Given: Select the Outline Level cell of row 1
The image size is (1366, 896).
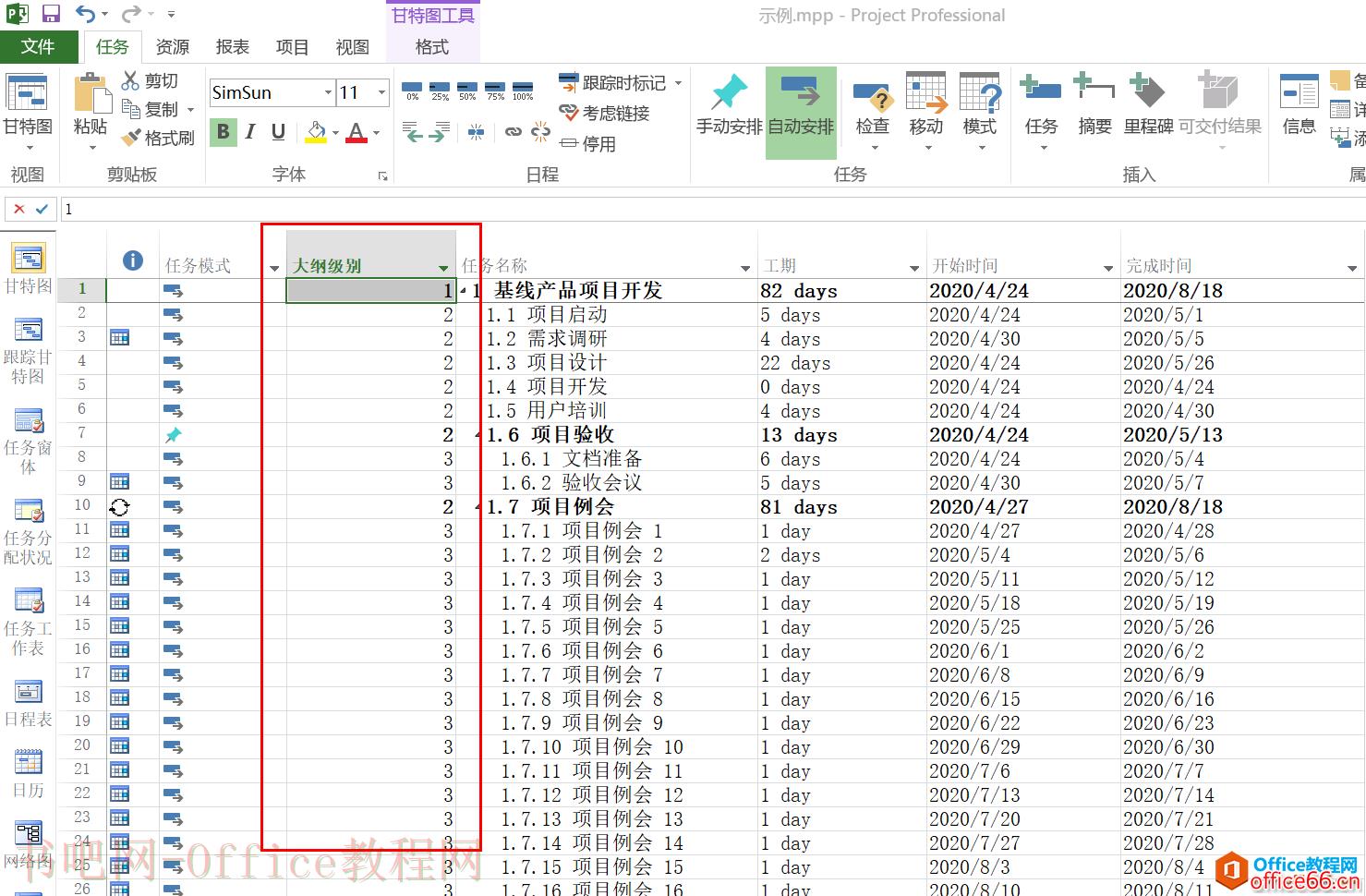Looking at the screenshot, I should click(x=371, y=291).
